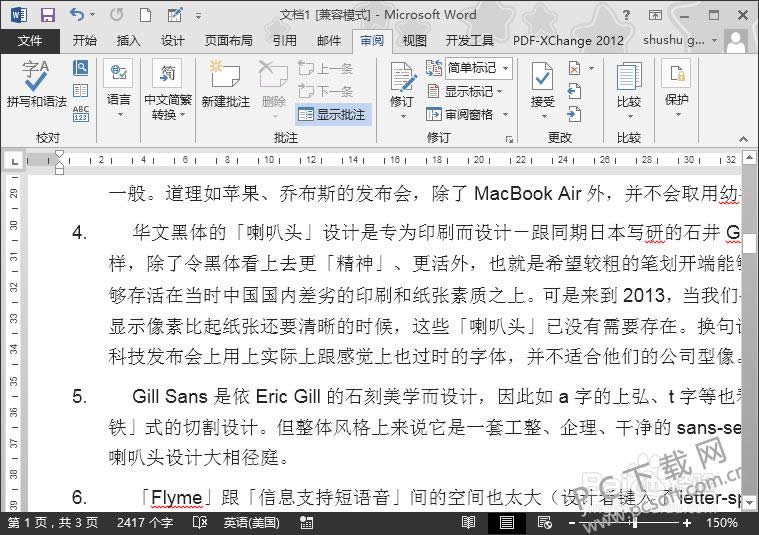This screenshot has width=759, height=535.
Task: Expand the 显示标记 show markup menu
Action: tap(465, 91)
